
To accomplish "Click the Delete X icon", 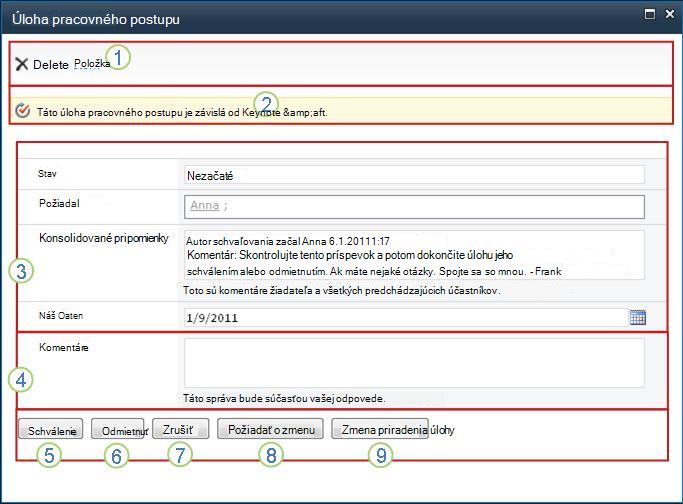I will click(21, 64).
